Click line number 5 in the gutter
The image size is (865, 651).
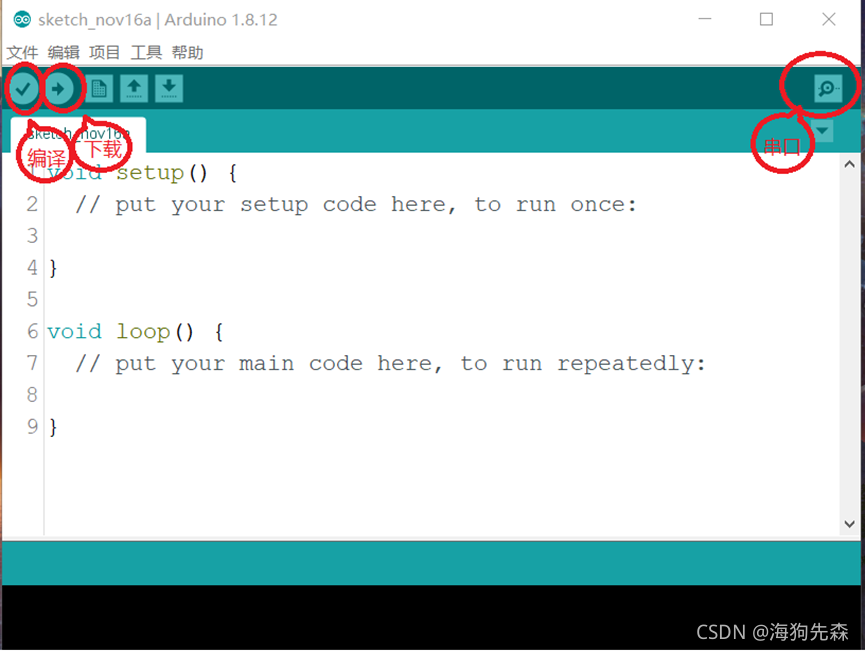pyautogui.click(x=33, y=300)
